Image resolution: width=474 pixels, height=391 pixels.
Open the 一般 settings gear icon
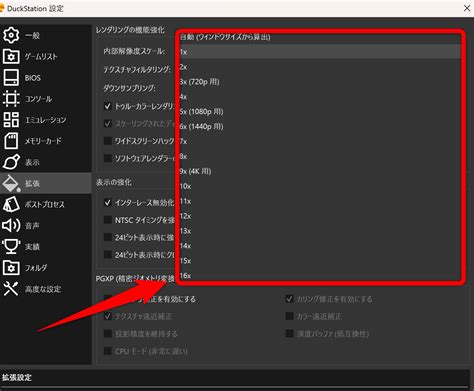[11, 35]
